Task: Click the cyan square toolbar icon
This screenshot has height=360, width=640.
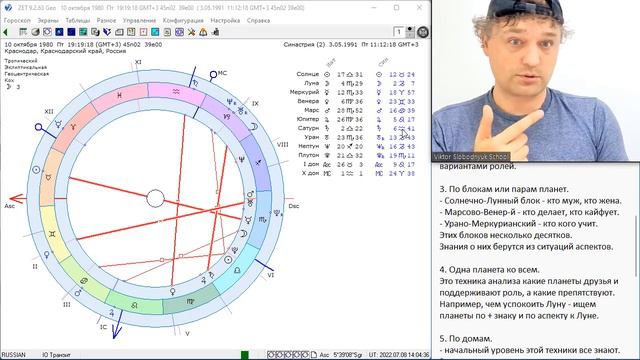Action: (x=155, y=32)
